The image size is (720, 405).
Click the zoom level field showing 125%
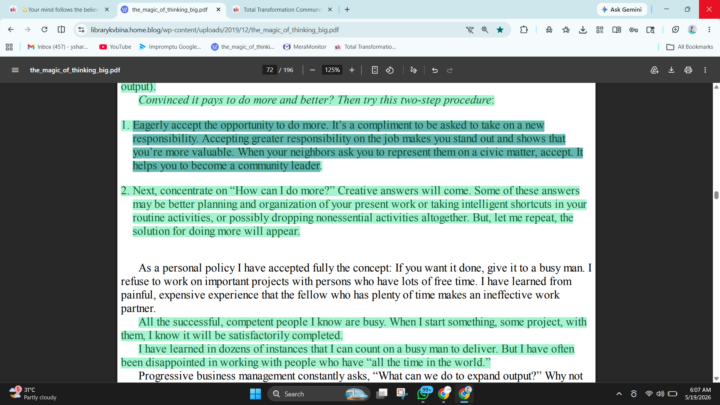tap(332, 70)
